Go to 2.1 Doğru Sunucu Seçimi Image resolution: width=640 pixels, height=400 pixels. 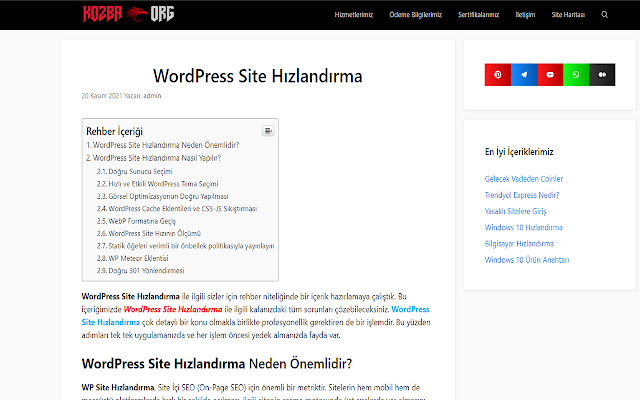tap(134, 171)
